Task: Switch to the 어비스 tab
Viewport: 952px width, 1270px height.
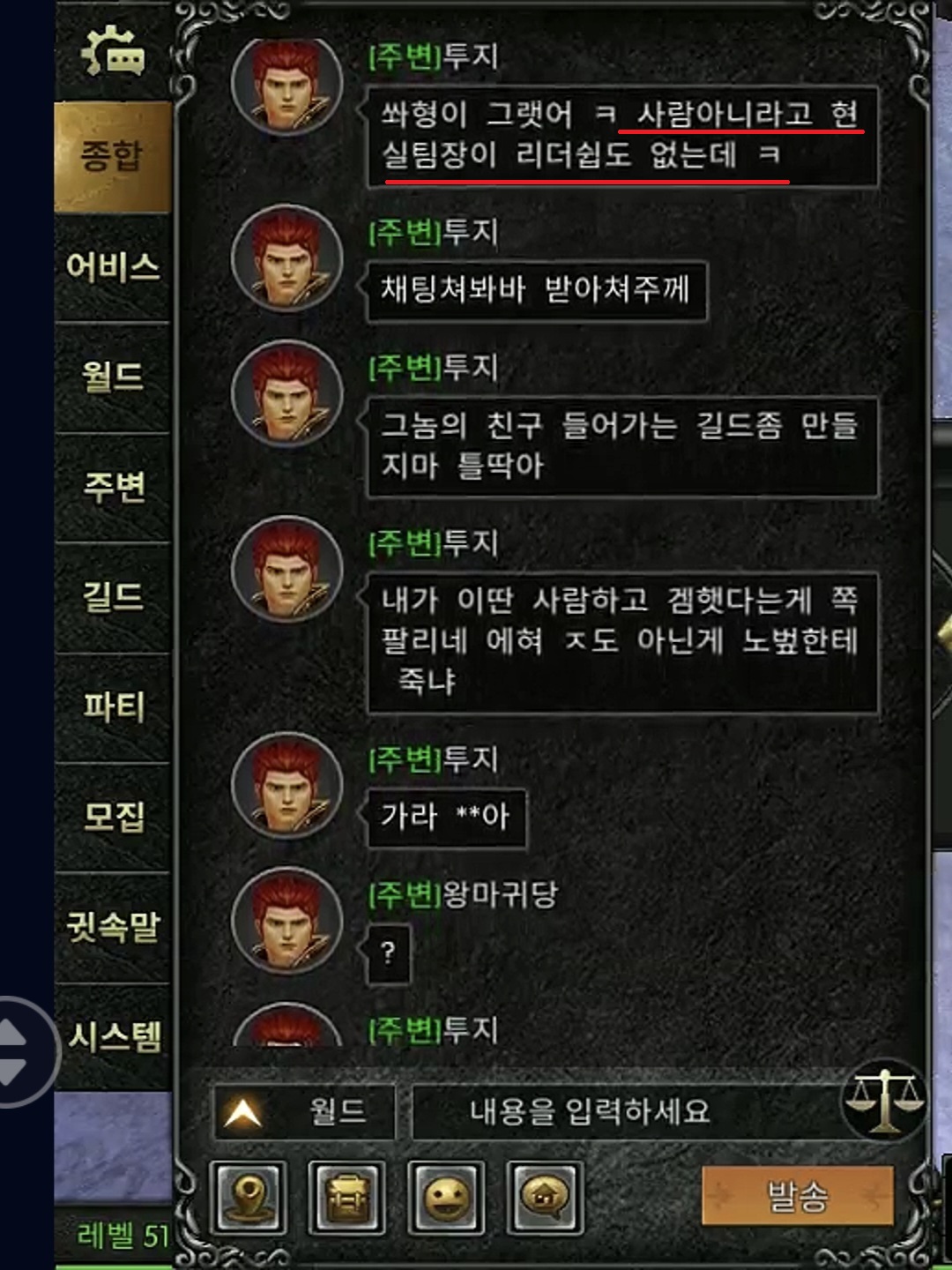Action: 113,267
